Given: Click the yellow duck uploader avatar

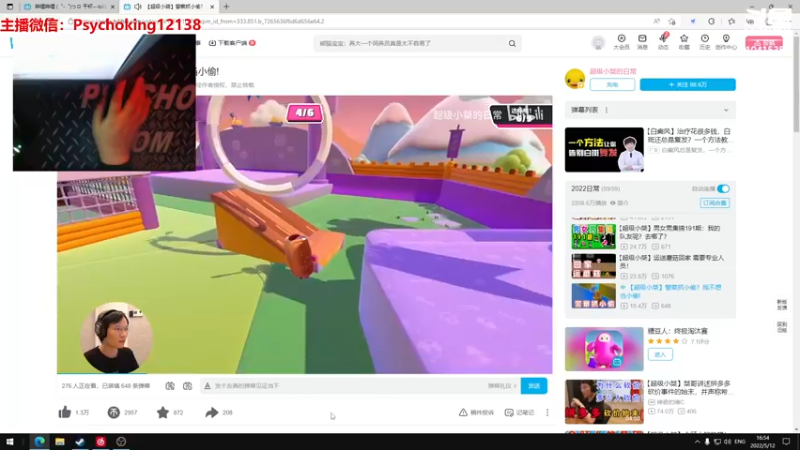Looking at the screenshot, I should coord(575,79).
